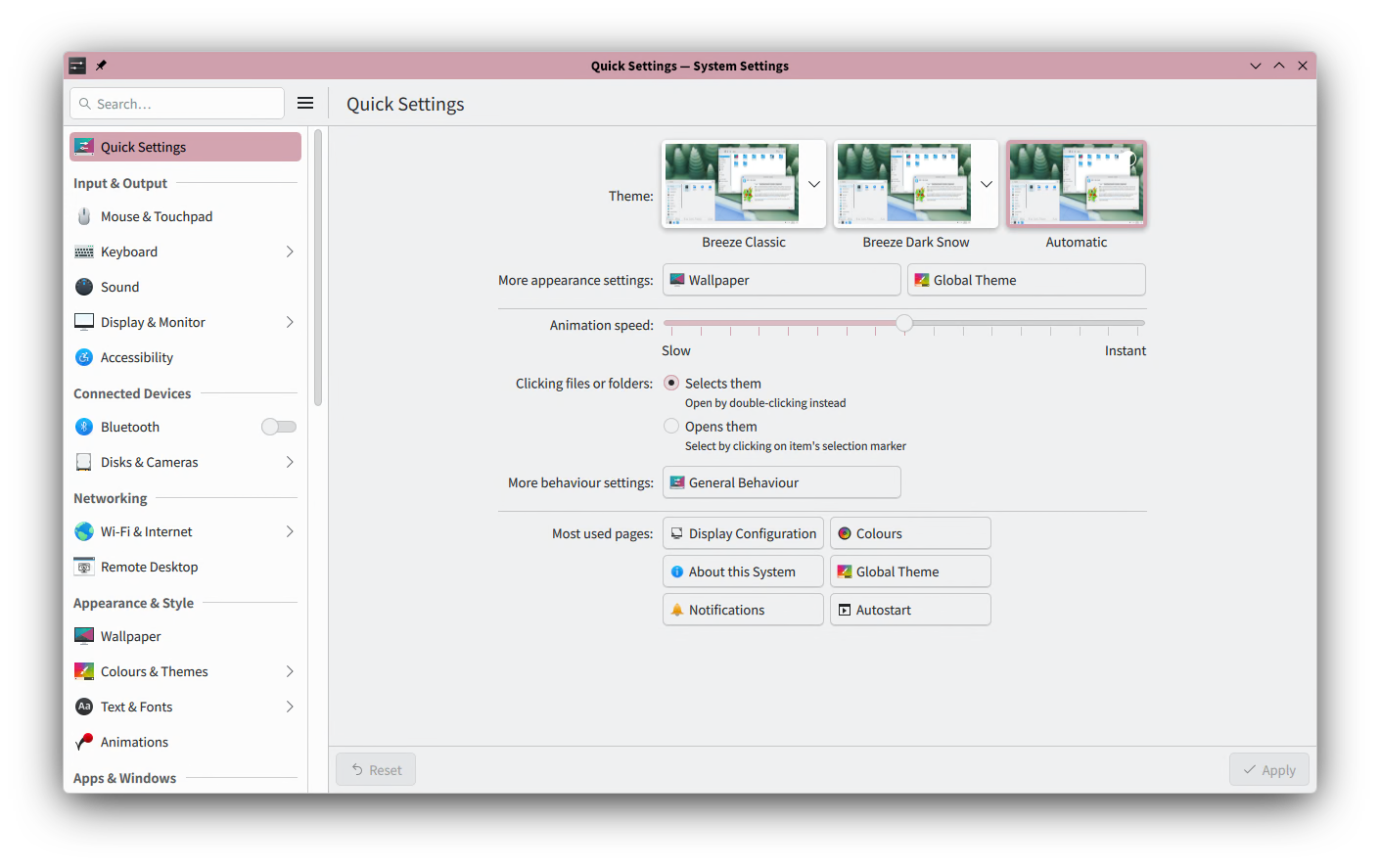This screenshot has width=1380, height=868.
Task: Expand the Colours & Themes chevron
Action: (290, 671)
